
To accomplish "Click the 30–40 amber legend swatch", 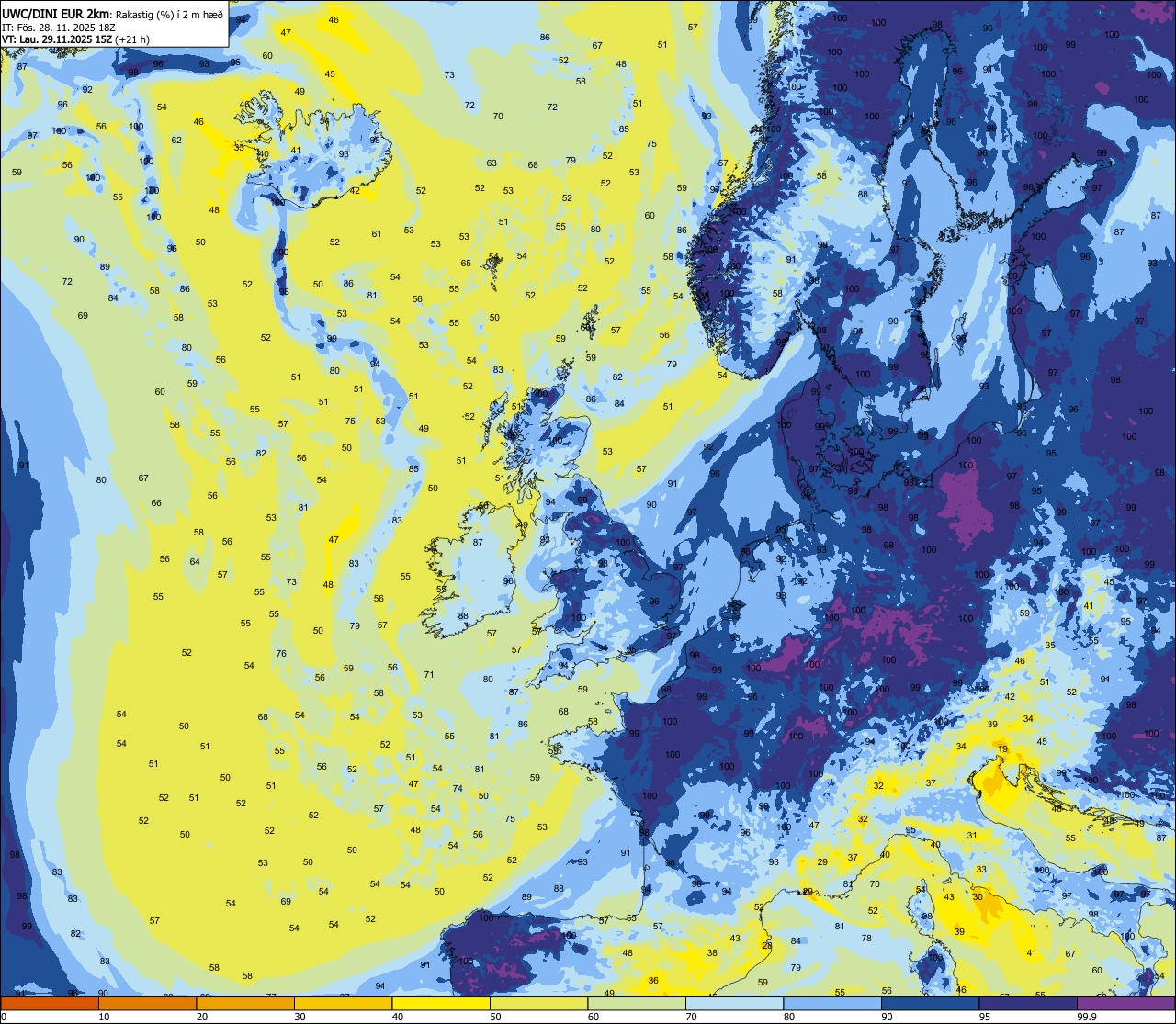I will coord(343,1003).
